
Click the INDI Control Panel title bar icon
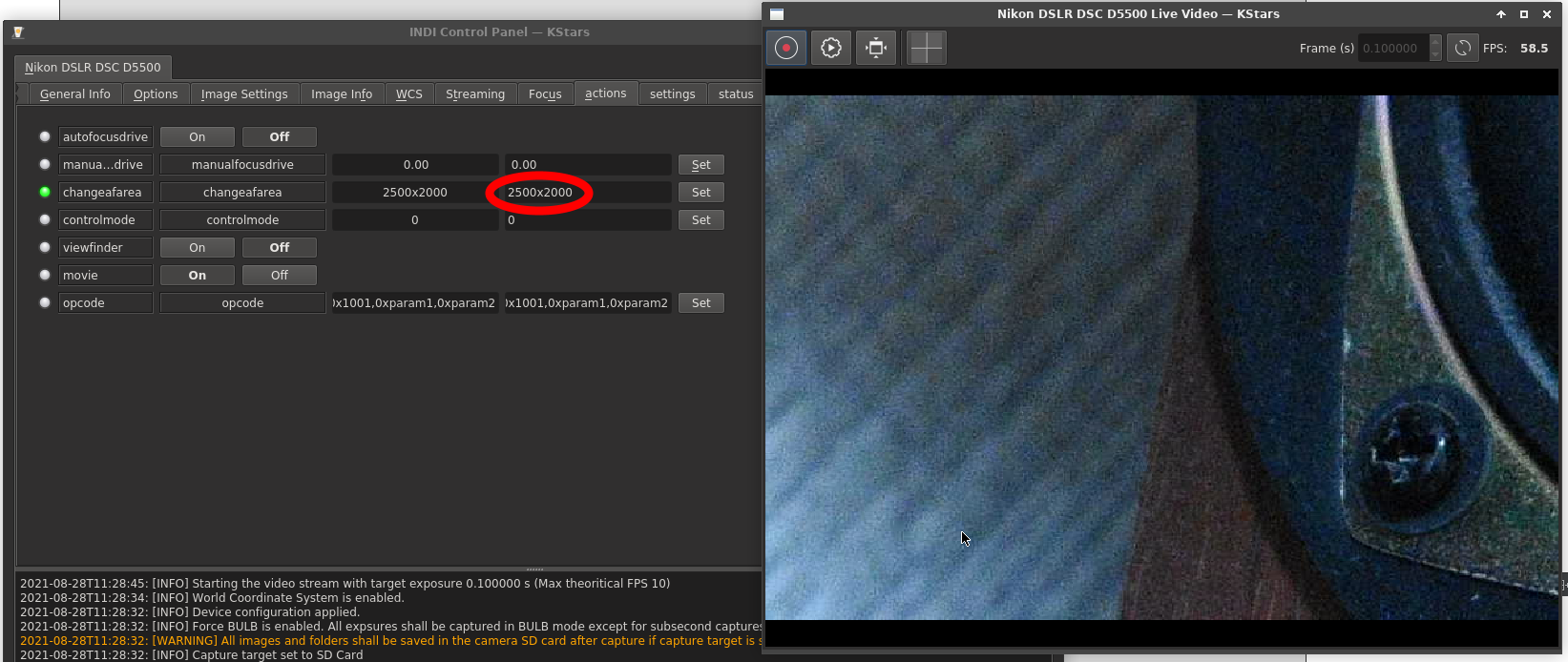[17, 32]
